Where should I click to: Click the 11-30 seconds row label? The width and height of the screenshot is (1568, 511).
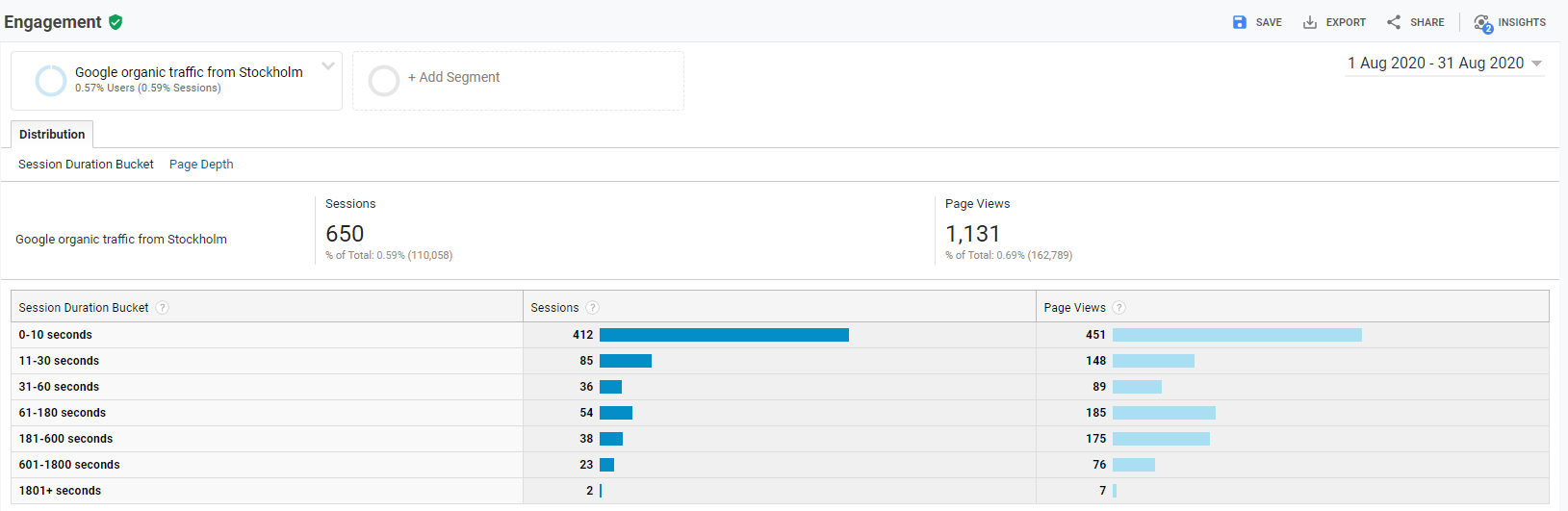pyautogui.click(x=59, y=361)
